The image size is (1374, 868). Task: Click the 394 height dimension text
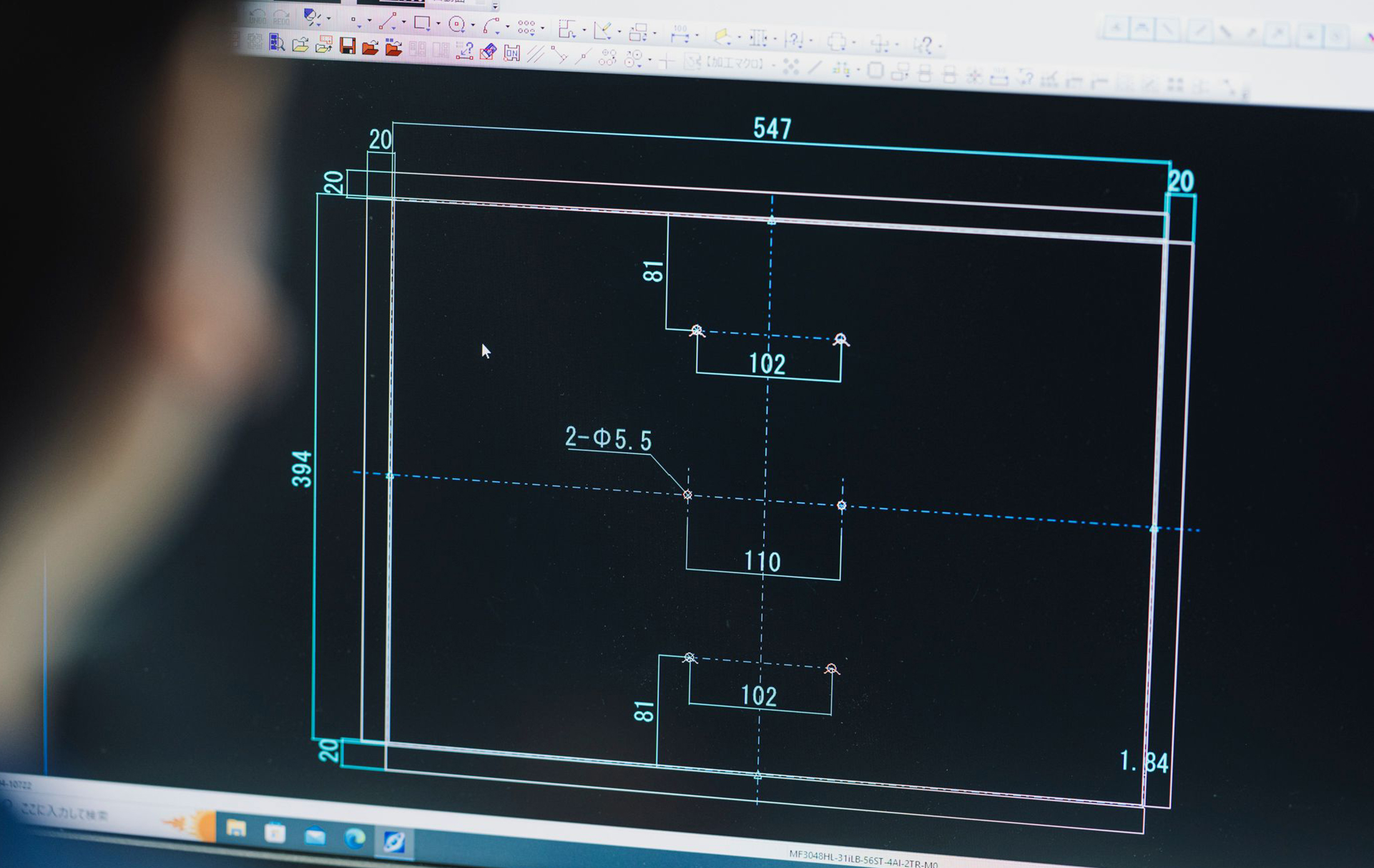point(302,469)
